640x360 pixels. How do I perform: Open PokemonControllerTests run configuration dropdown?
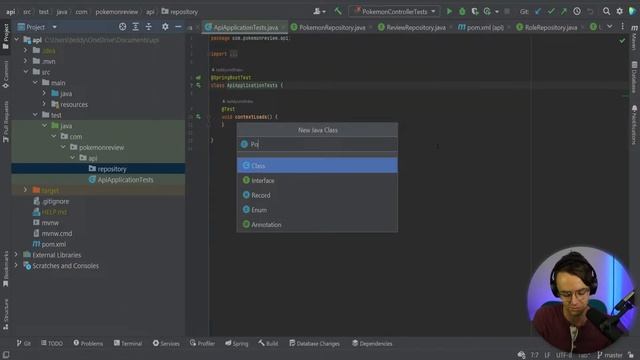coord(394,11)
